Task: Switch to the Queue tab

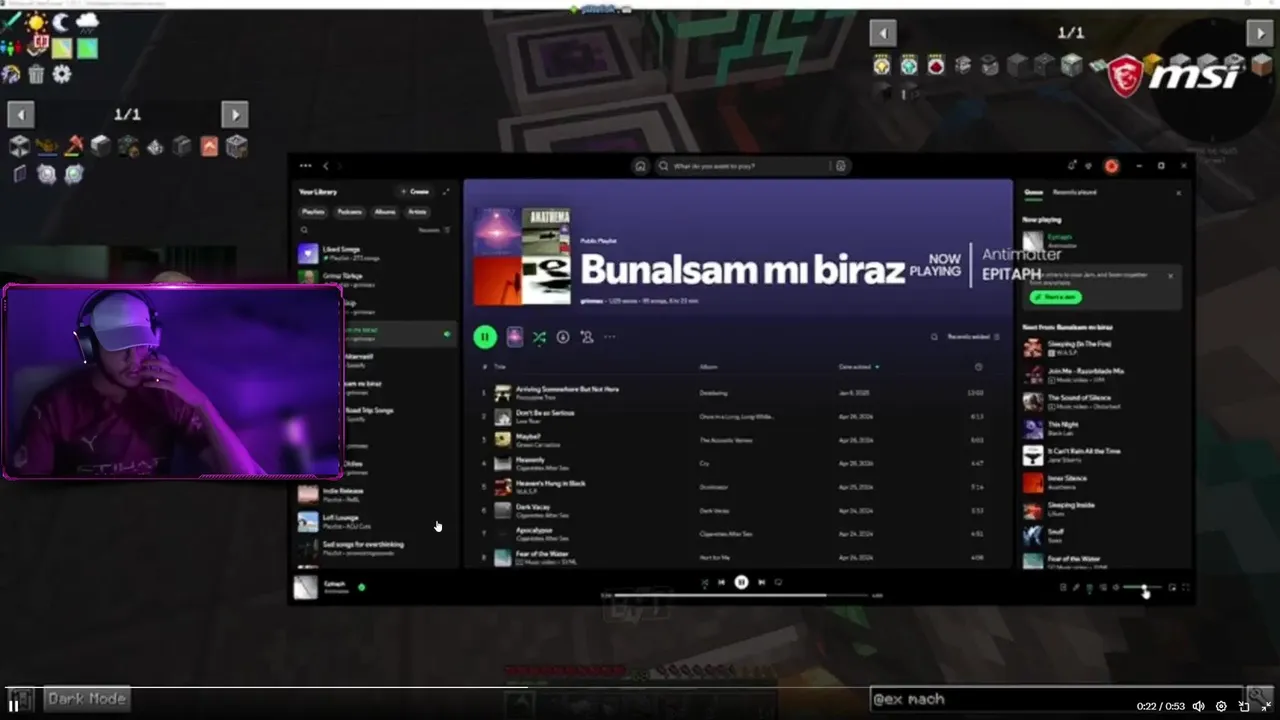Action: pyautogui.click(x=1033, y=192)
